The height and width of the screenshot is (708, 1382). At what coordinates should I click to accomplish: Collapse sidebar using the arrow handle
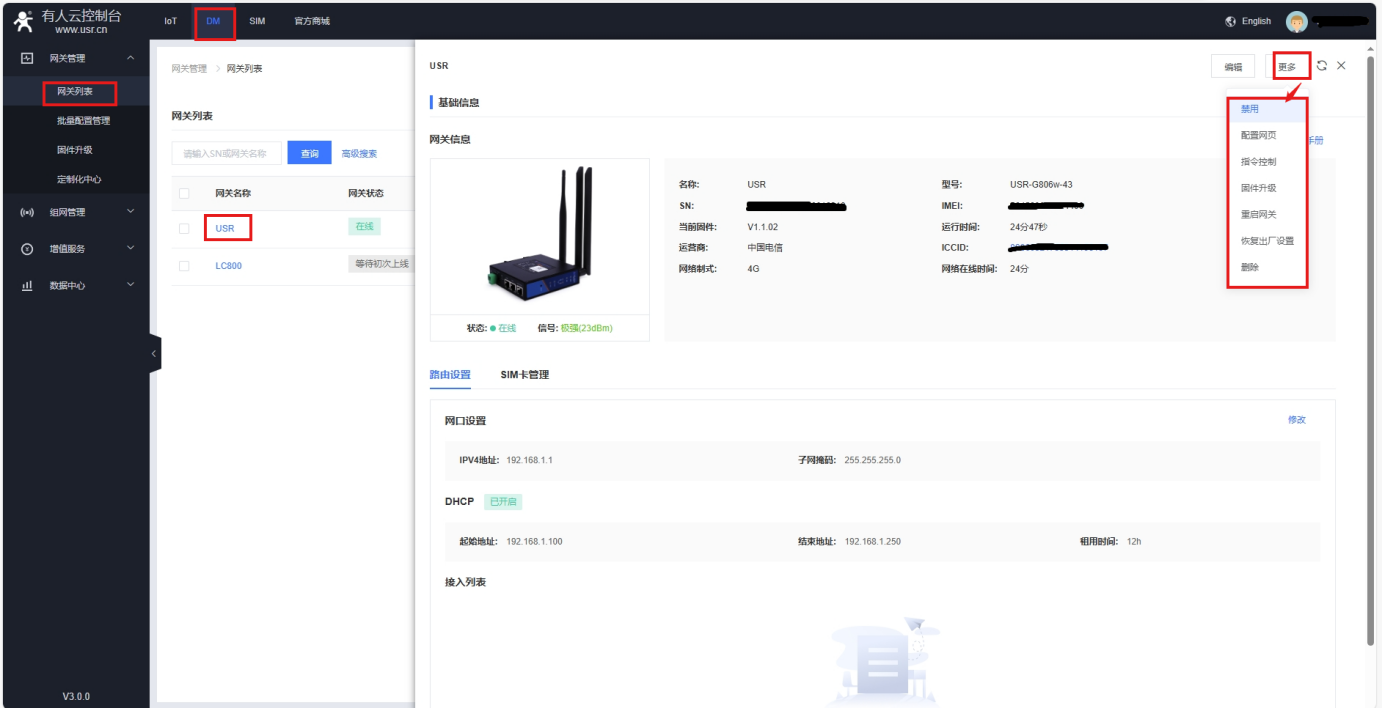point(154,354)
